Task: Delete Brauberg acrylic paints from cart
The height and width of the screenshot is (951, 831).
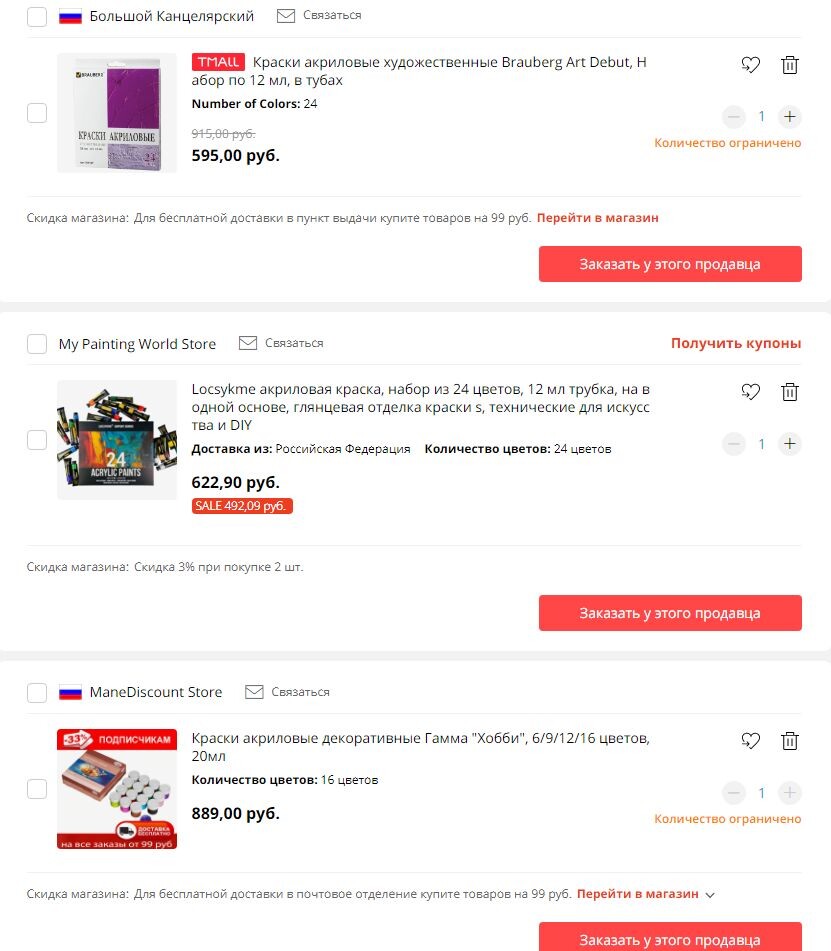Action: pos(789,64)
